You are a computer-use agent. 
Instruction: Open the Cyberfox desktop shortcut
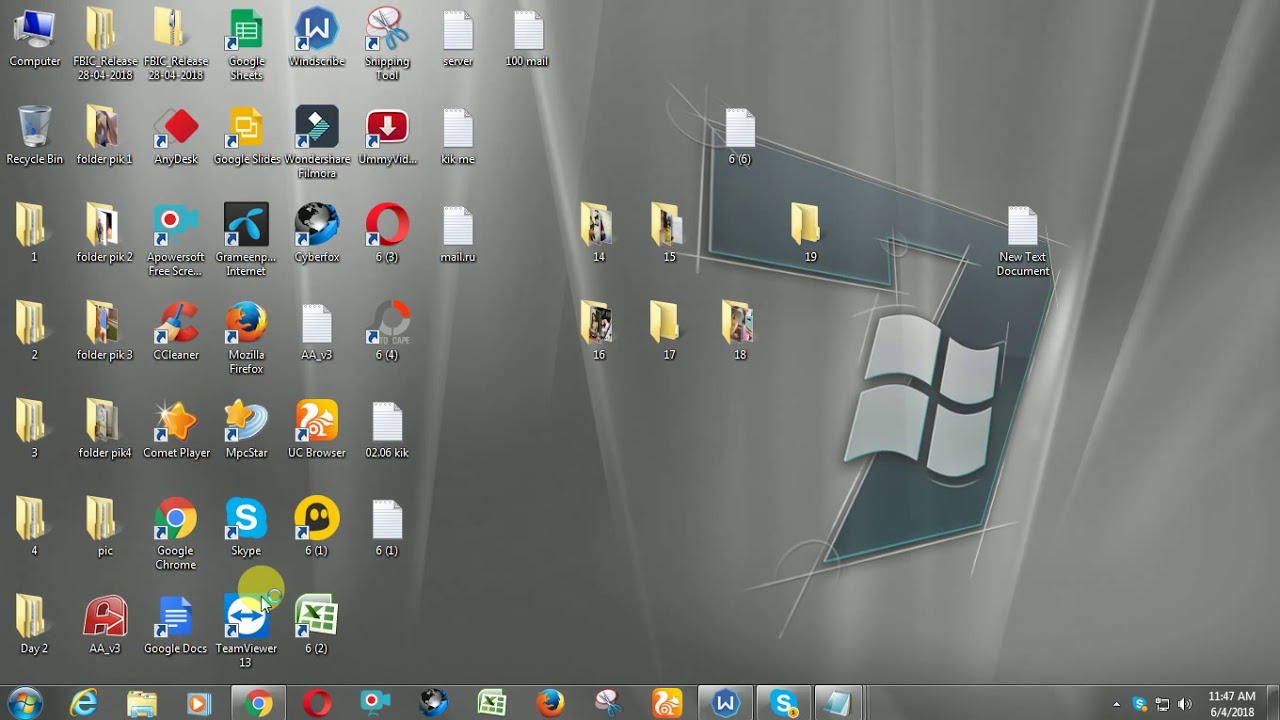[316, 234]
